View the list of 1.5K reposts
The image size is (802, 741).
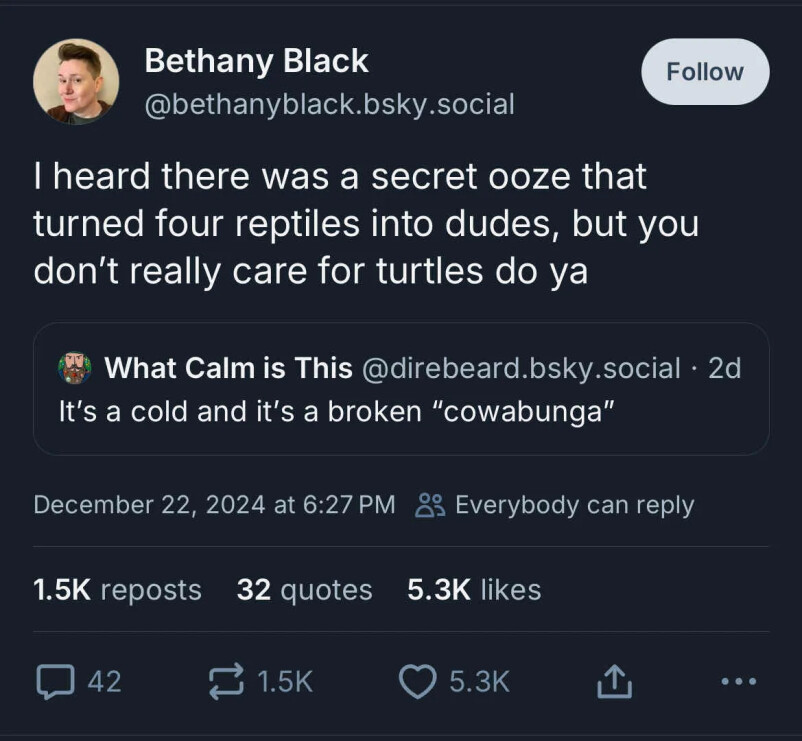click(117, 590)
